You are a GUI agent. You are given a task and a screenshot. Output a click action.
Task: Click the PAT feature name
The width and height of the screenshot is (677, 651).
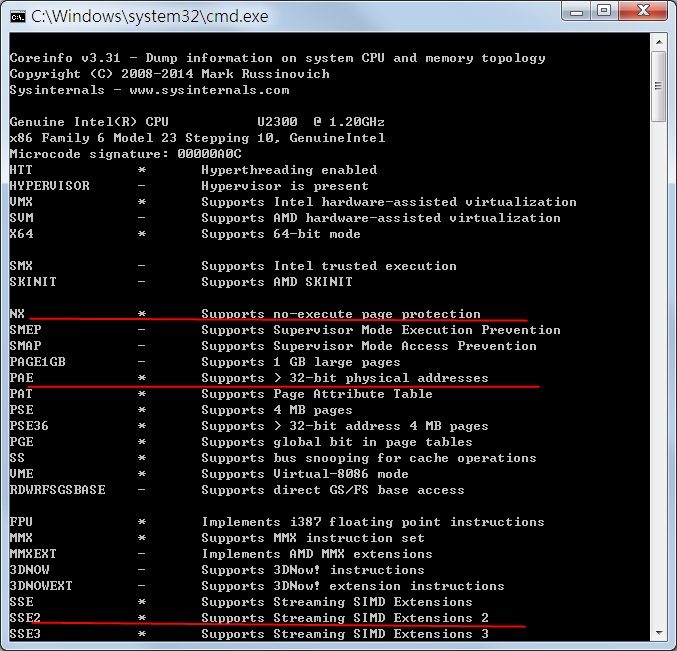(21, 394)
